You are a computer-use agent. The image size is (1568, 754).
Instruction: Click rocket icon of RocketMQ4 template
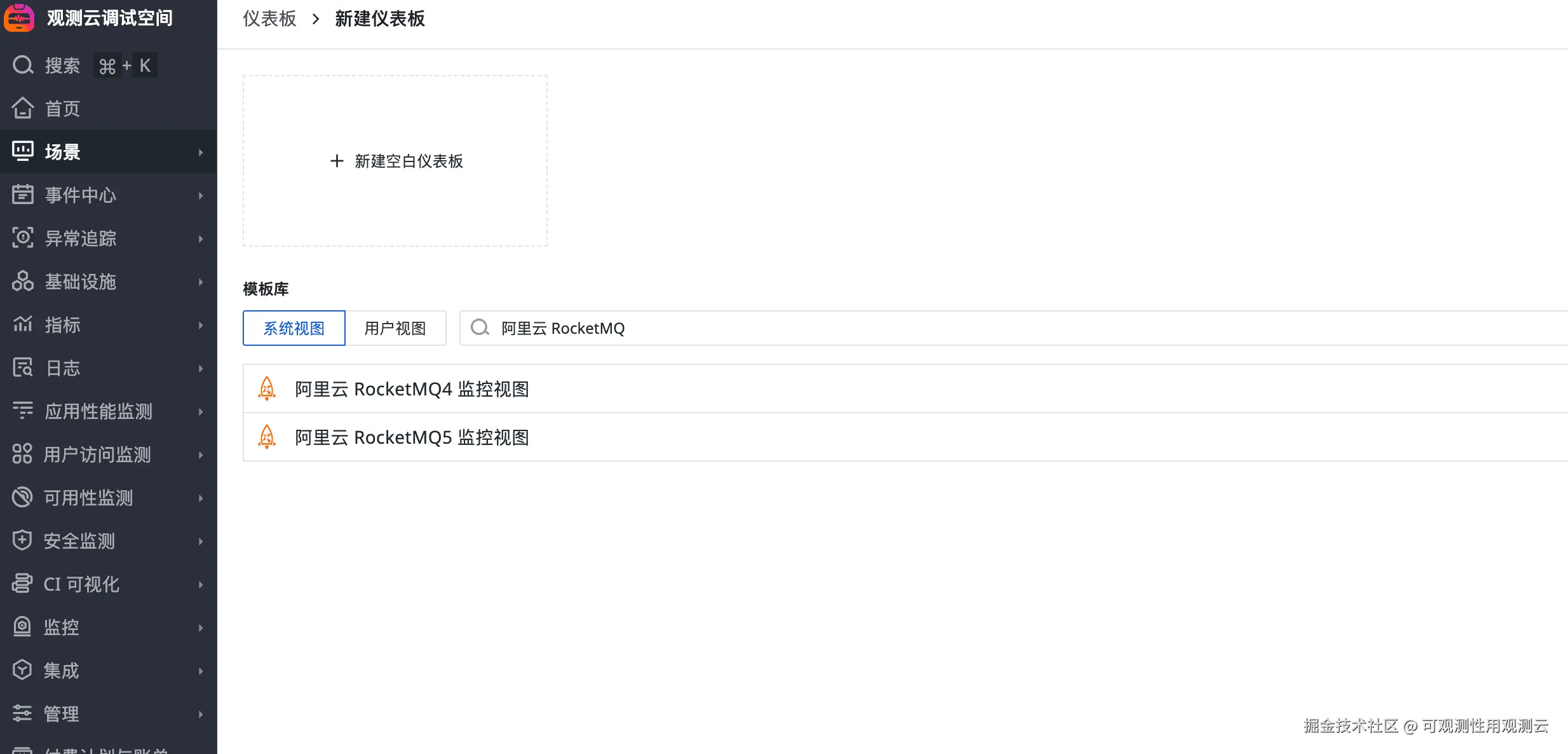coord(267,388)
